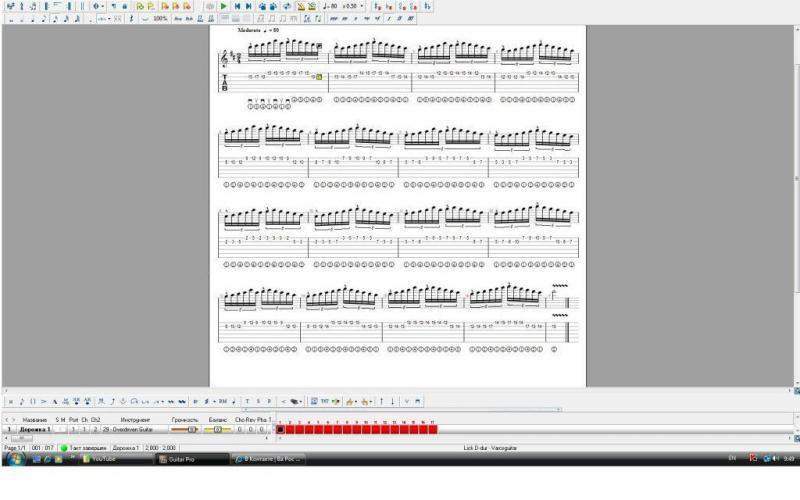The height and width of the screenshot is (500, 800).
Task: Open the key signature dropdown in the top toolbar
Action: [99, 6]
